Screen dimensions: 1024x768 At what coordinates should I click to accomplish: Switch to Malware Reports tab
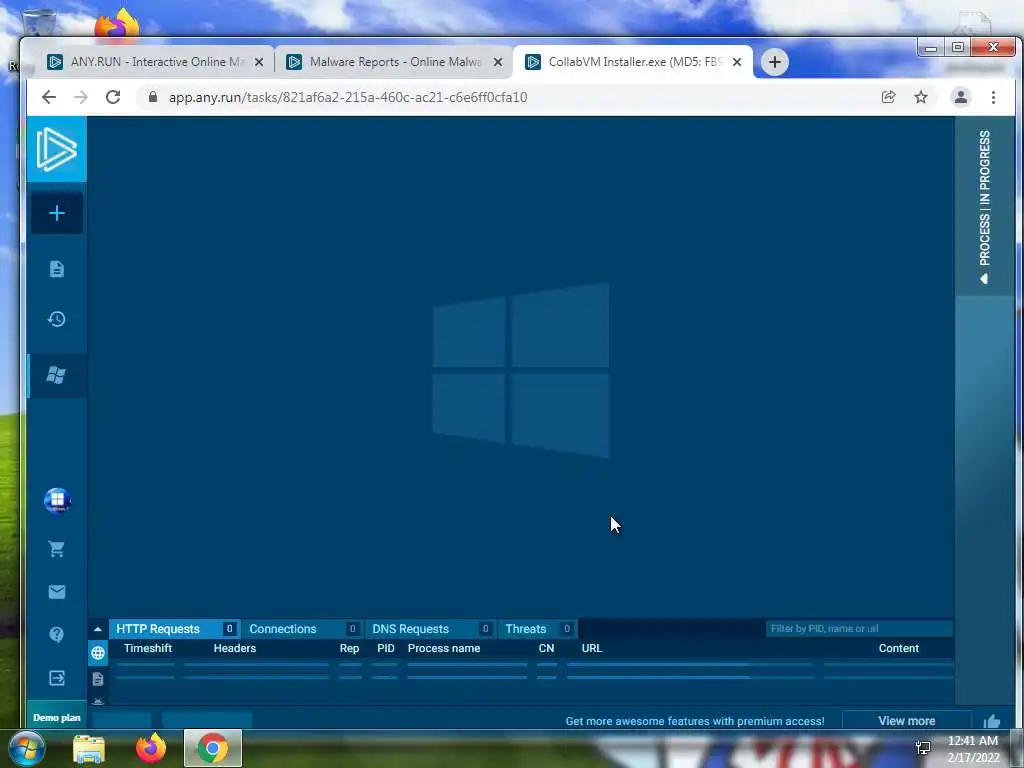tap(393, 62)
